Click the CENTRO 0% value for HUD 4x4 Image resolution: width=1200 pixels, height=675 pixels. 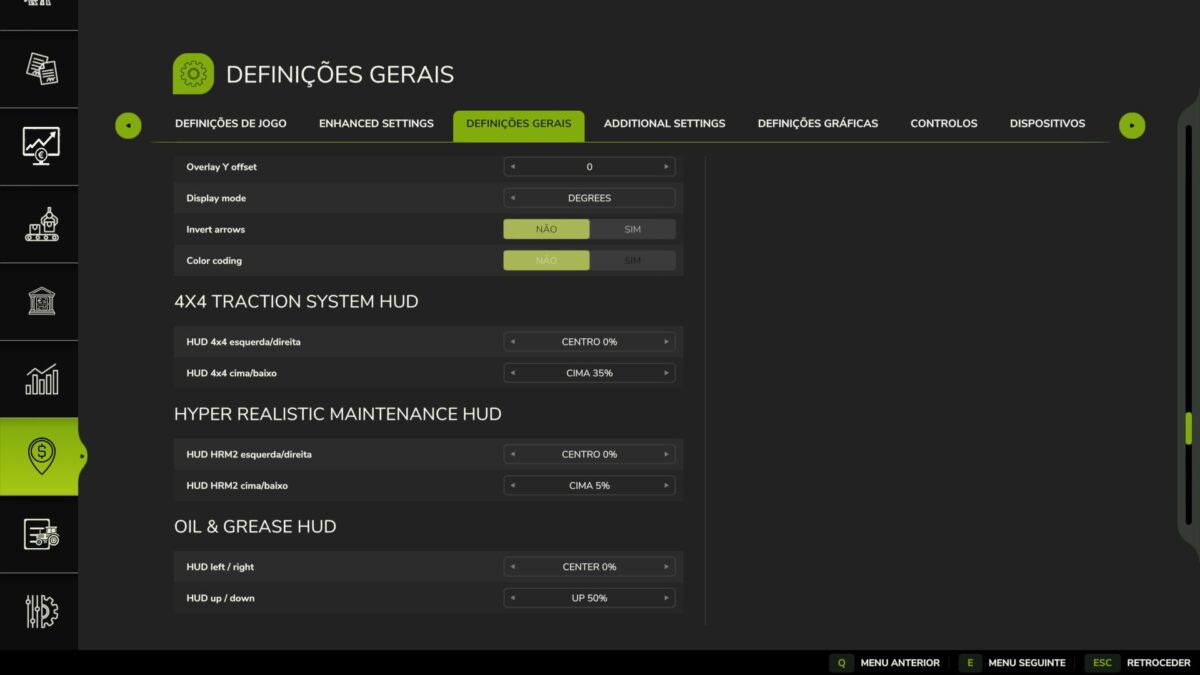tap(589, 342)
